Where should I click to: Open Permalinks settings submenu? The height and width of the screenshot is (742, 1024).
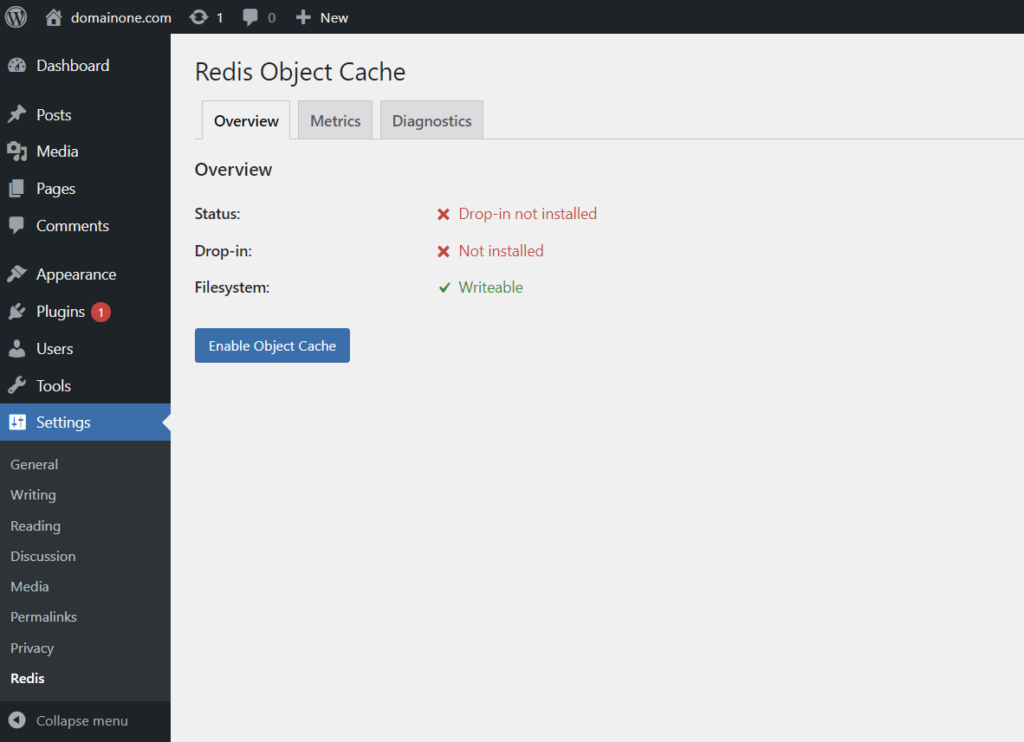coord(43,618)
